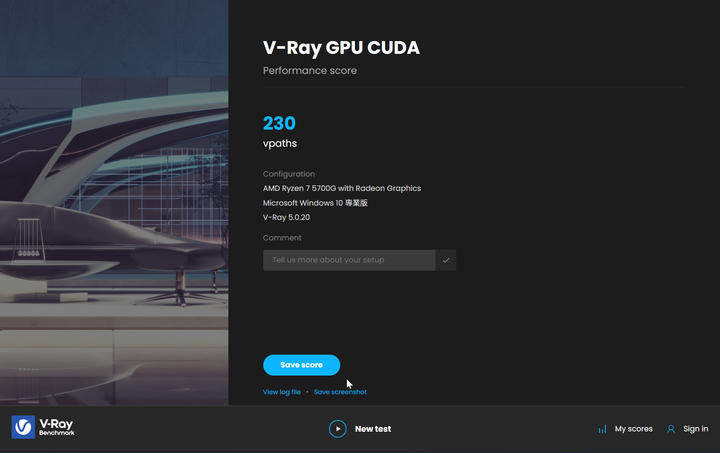
Task: Click the Sign in link
Action: [x=695, y=429]
